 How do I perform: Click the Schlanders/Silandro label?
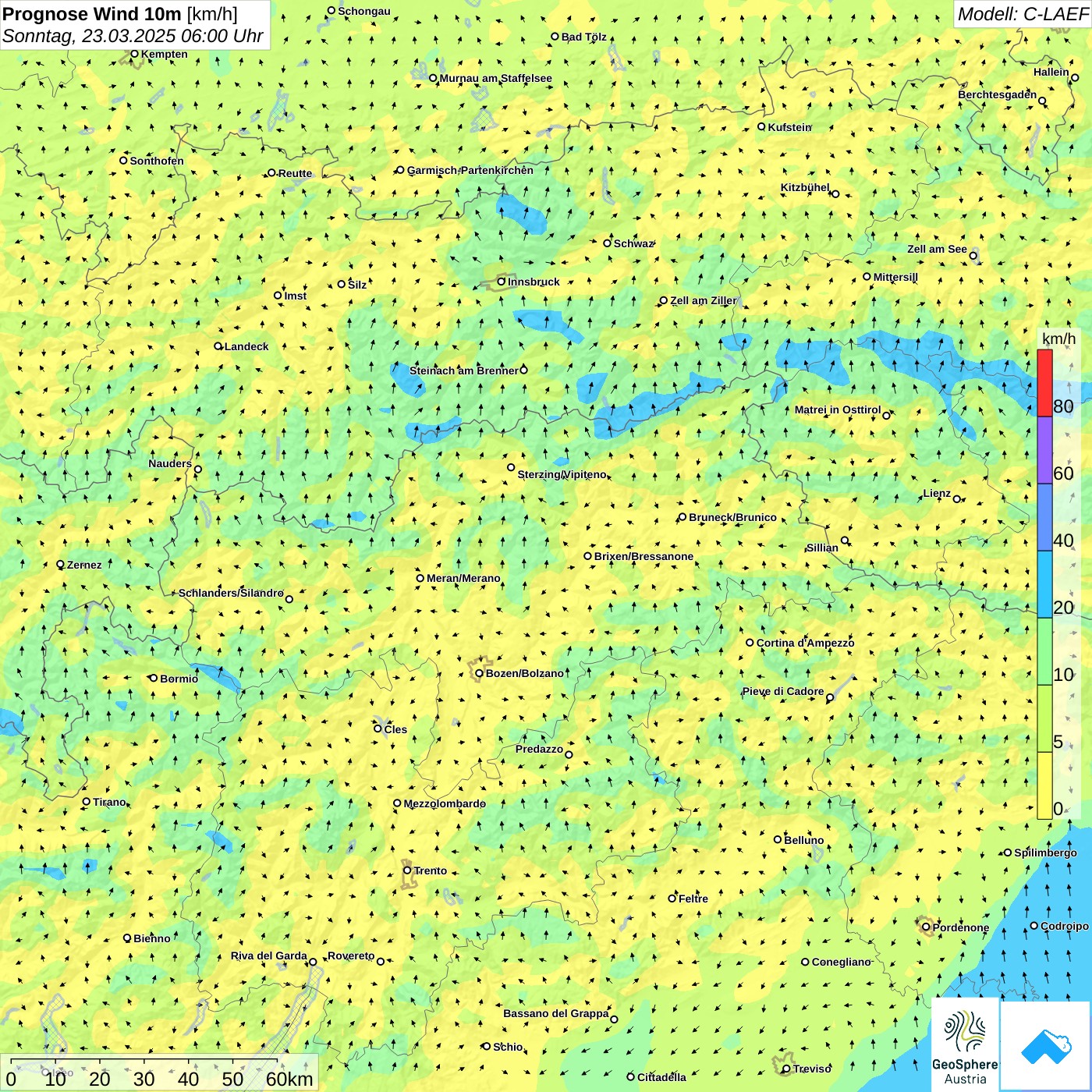231,593
